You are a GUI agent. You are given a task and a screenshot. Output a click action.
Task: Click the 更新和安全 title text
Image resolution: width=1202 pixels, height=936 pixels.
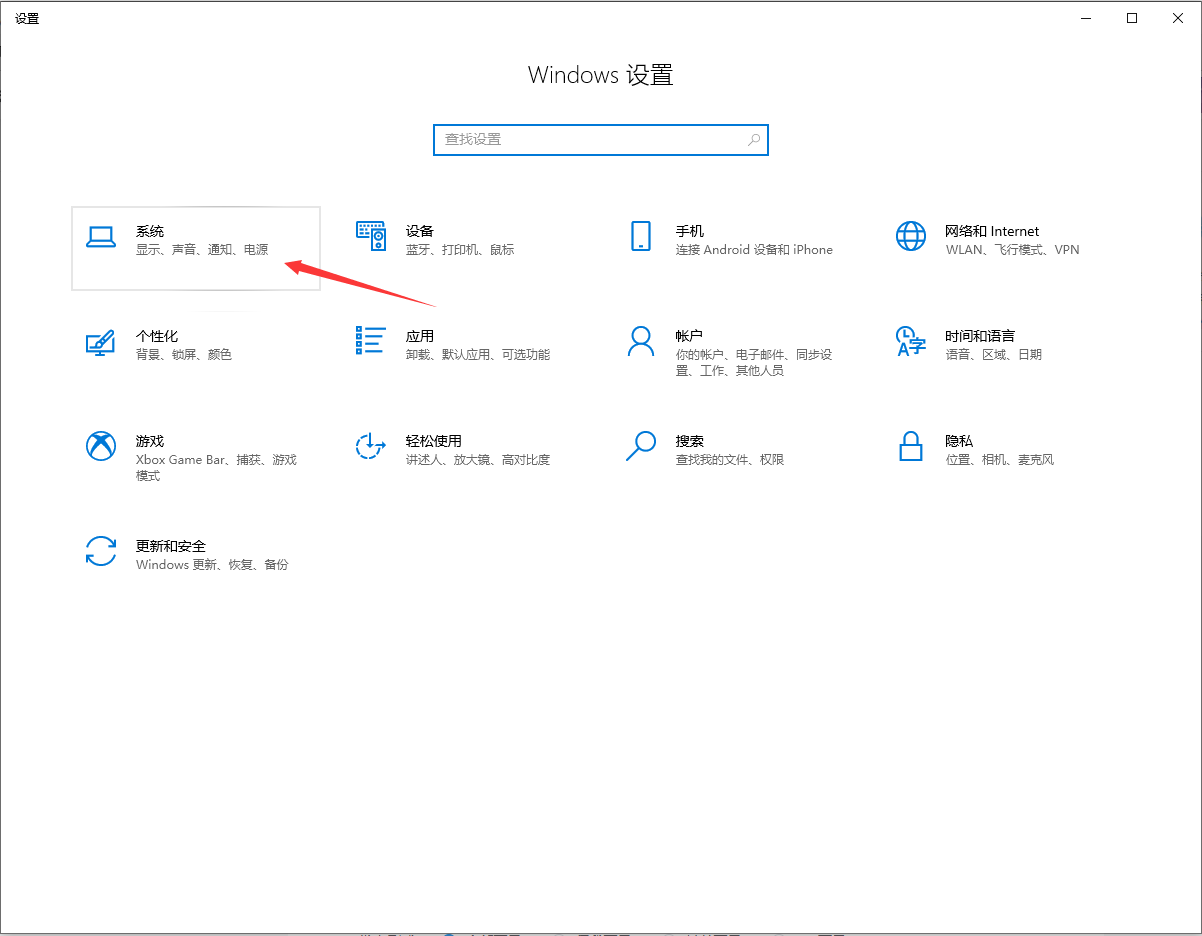click(x=171, y=546)
